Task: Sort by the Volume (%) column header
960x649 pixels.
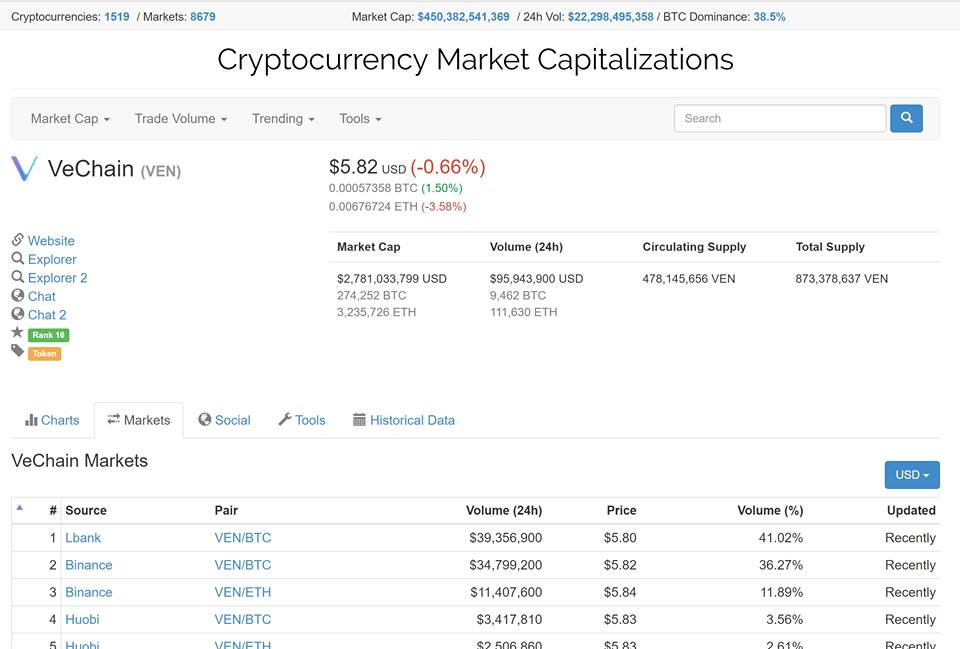Action: pos(770,510)
